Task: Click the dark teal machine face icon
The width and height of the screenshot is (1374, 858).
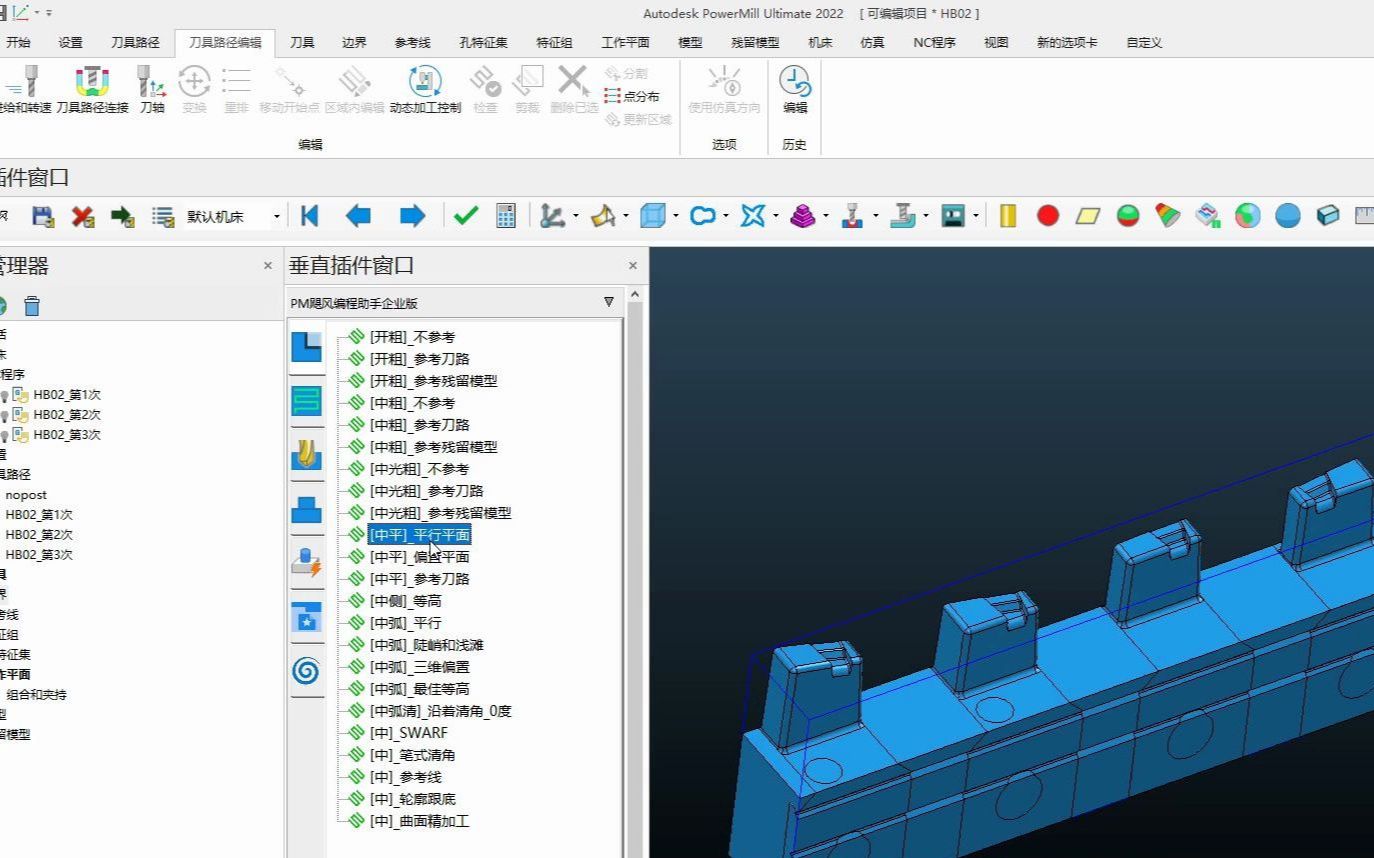Action: (953, 216)
